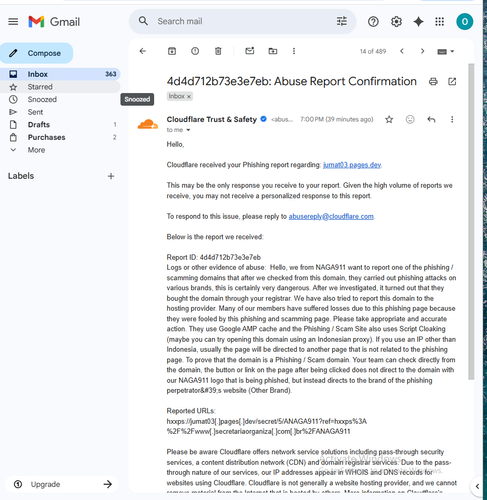
Task: Click the 14 of 489 counter
Action: 373,51
